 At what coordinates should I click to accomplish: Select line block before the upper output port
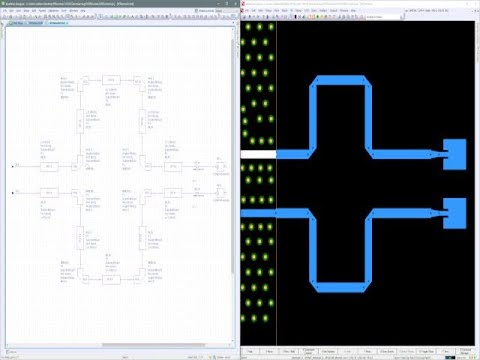pos(173,166)
